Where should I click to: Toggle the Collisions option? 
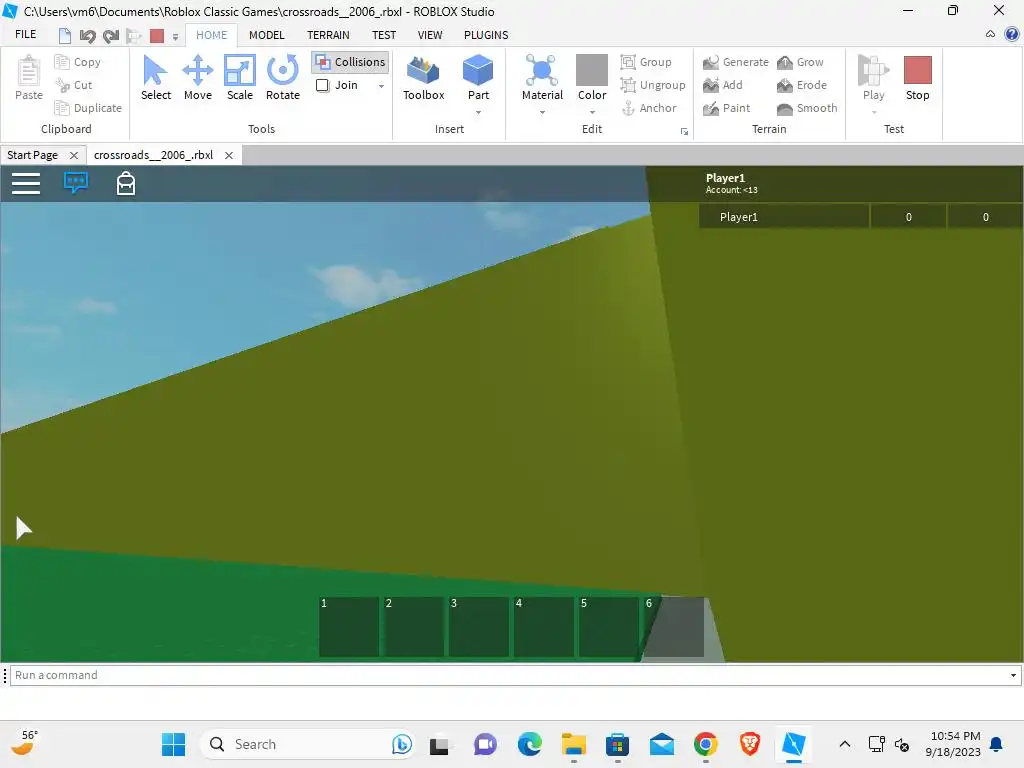pos(351,62)
